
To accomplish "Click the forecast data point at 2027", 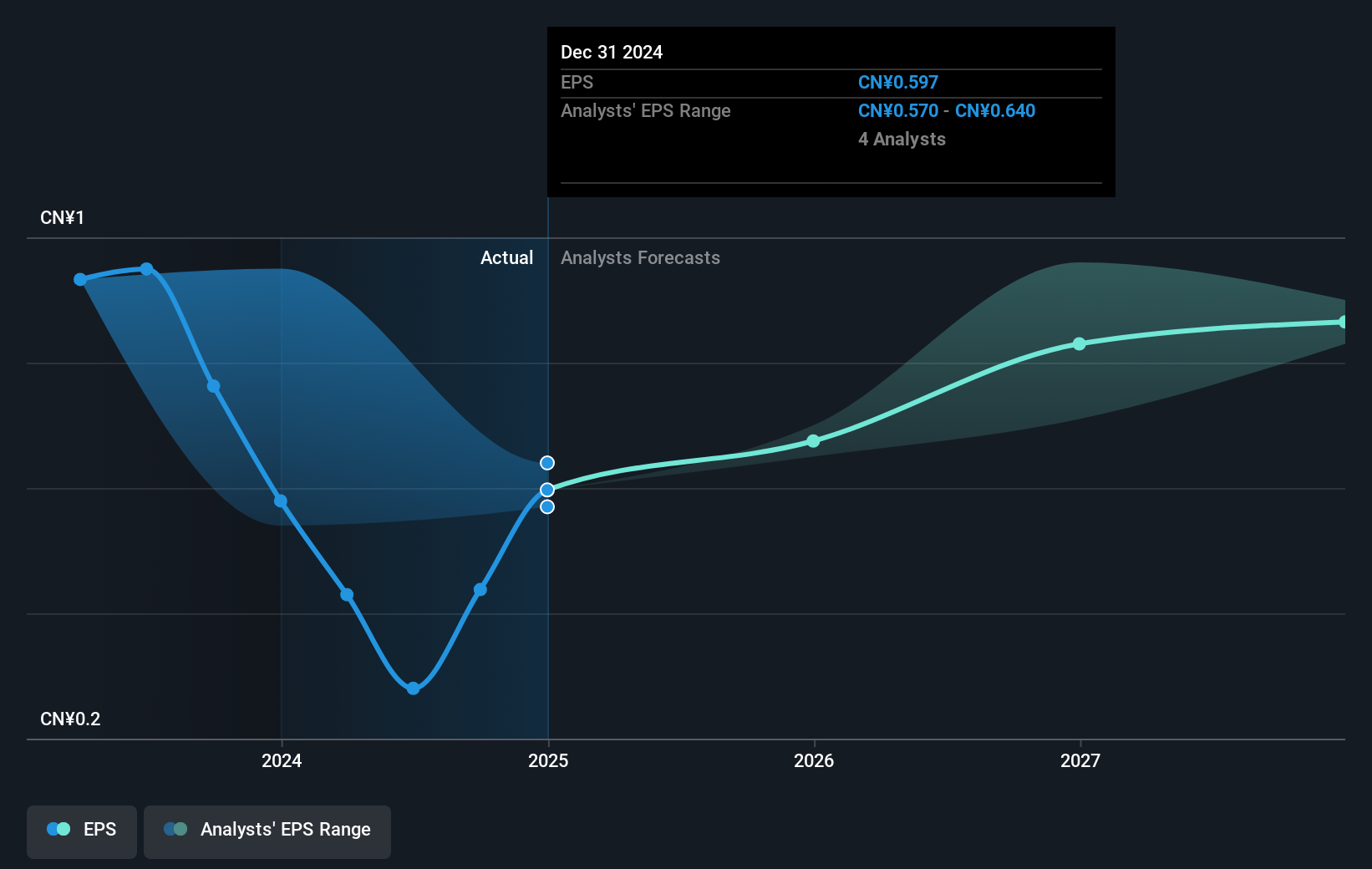I will click(x=1080, y=344).
